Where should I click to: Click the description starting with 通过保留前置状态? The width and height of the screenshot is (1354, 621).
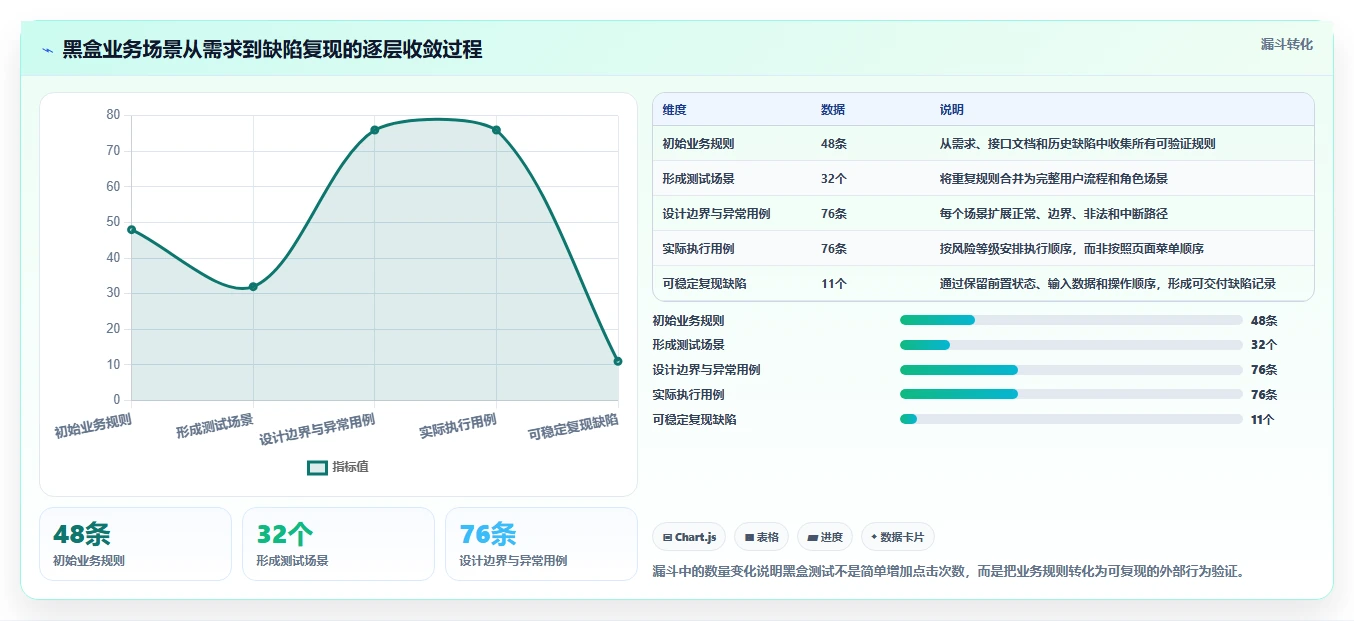pos(1108,284)
